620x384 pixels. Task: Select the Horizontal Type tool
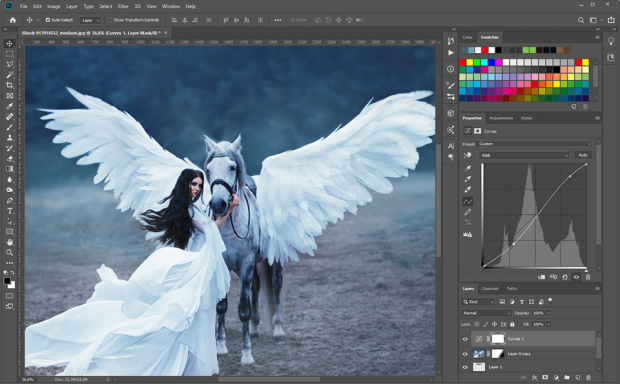point(9,211)
